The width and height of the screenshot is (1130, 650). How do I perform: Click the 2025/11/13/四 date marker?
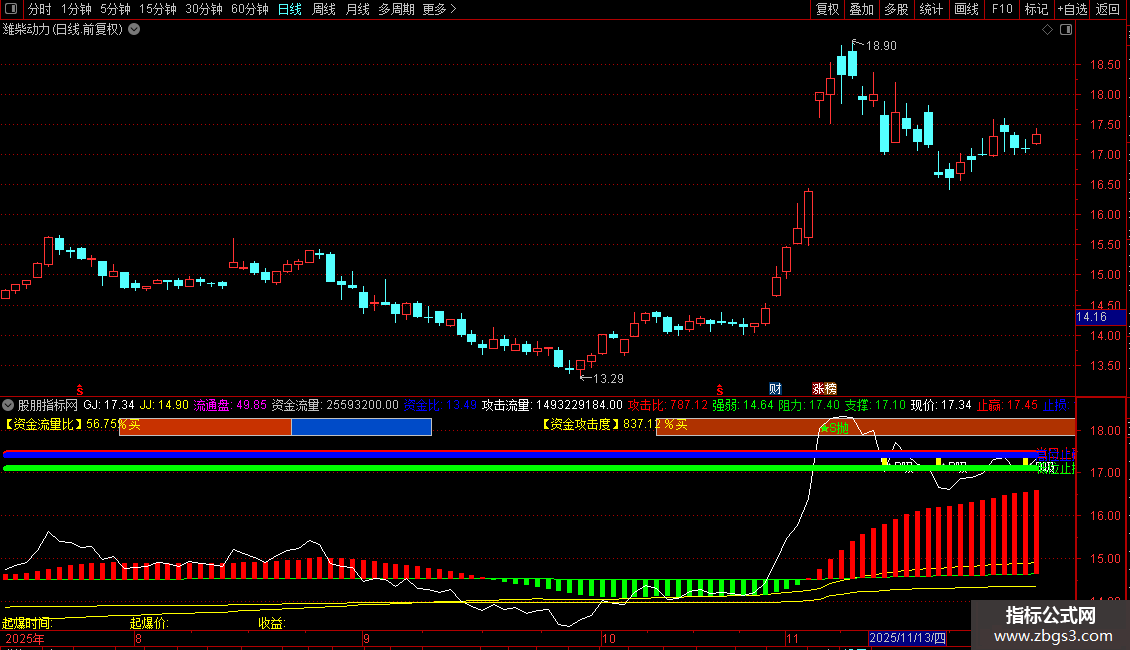907,638
